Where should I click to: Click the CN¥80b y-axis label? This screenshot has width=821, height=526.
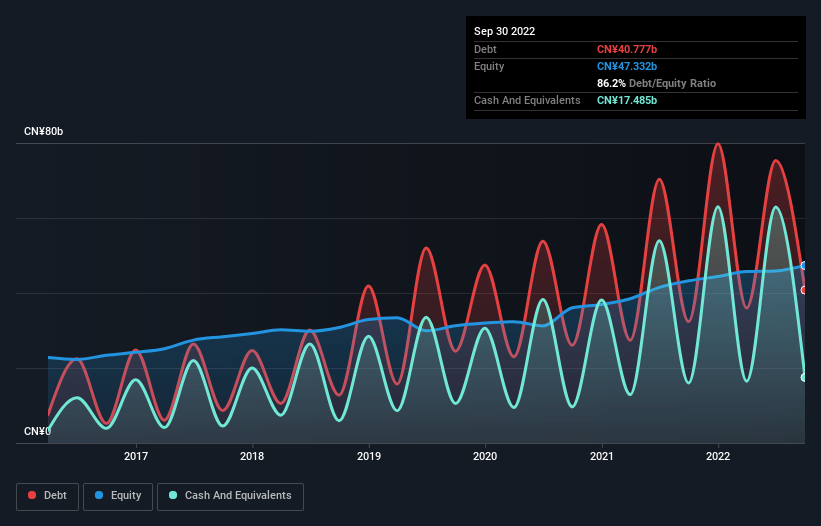[x=43, y=131]
